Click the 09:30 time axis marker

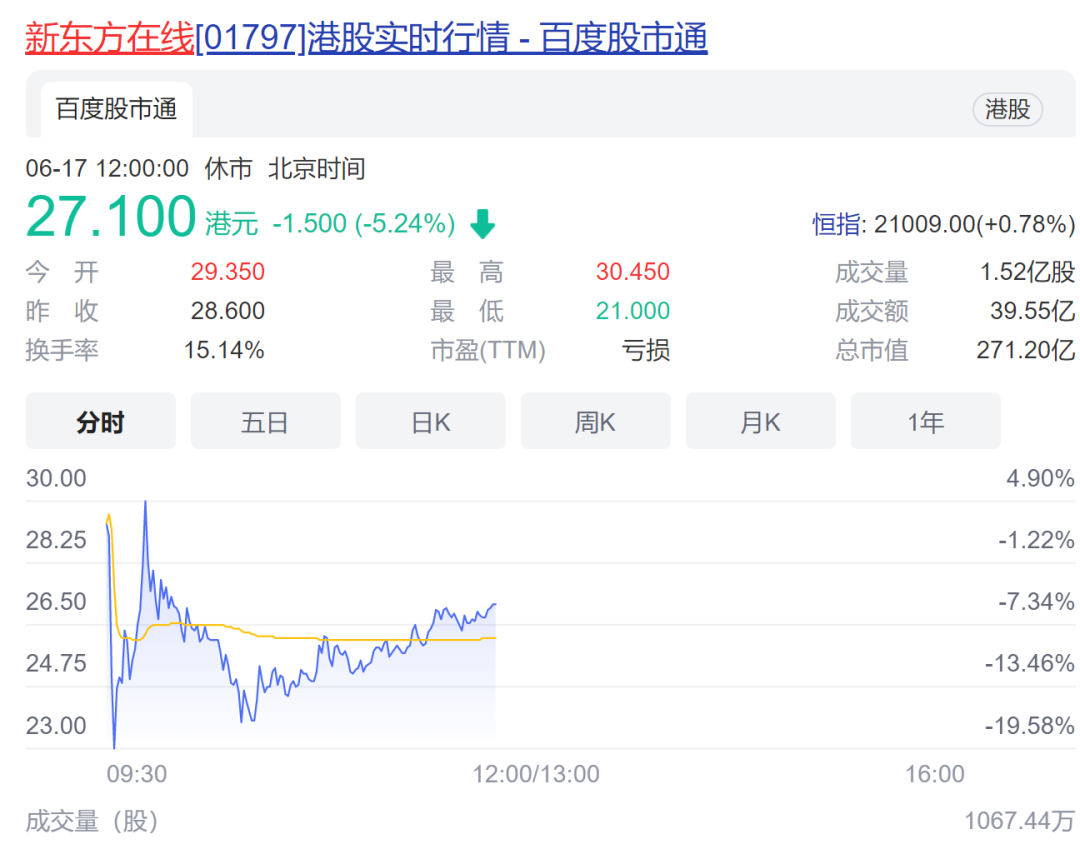pyautogui.click(x=137, y=774)
